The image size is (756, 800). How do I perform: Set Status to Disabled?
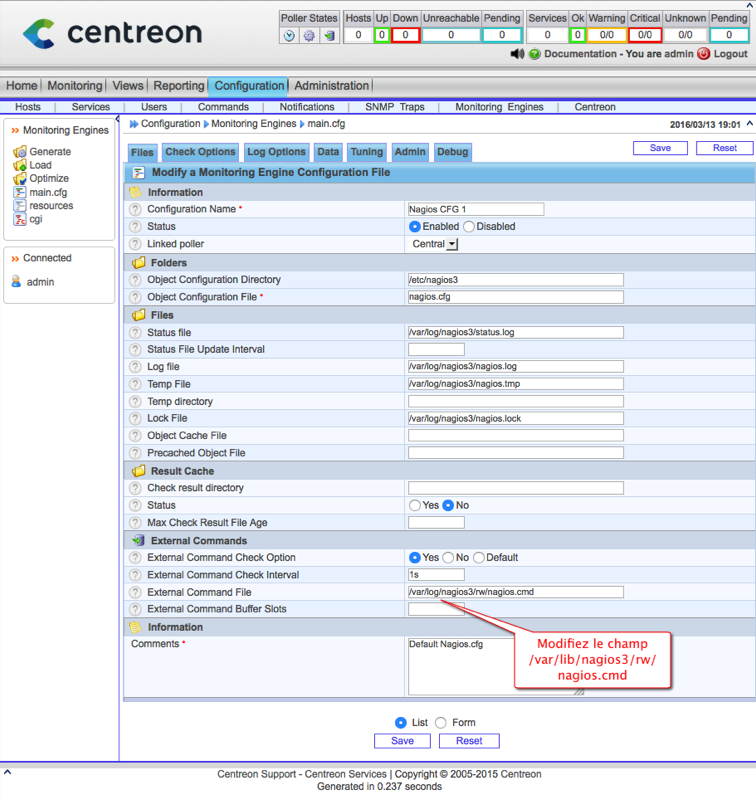tap(469, 227)
